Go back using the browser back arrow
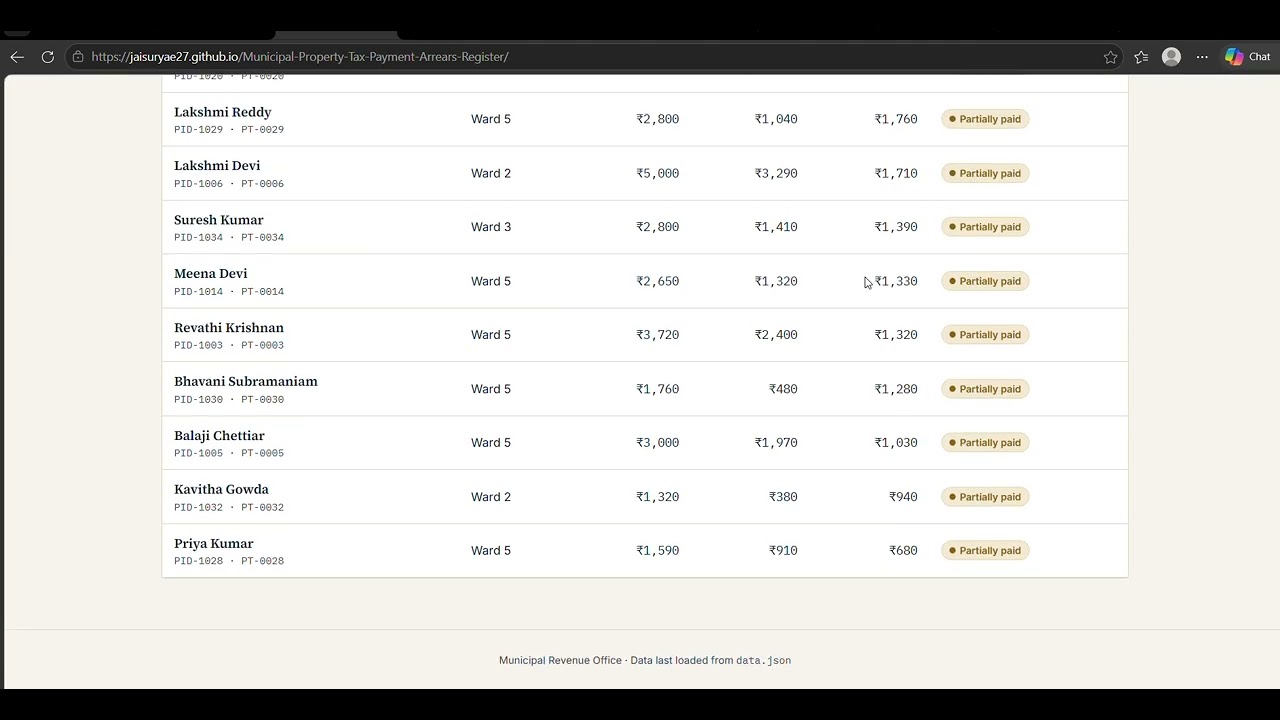The height and width of the screenshot is (720, 1280). (17, 57)
